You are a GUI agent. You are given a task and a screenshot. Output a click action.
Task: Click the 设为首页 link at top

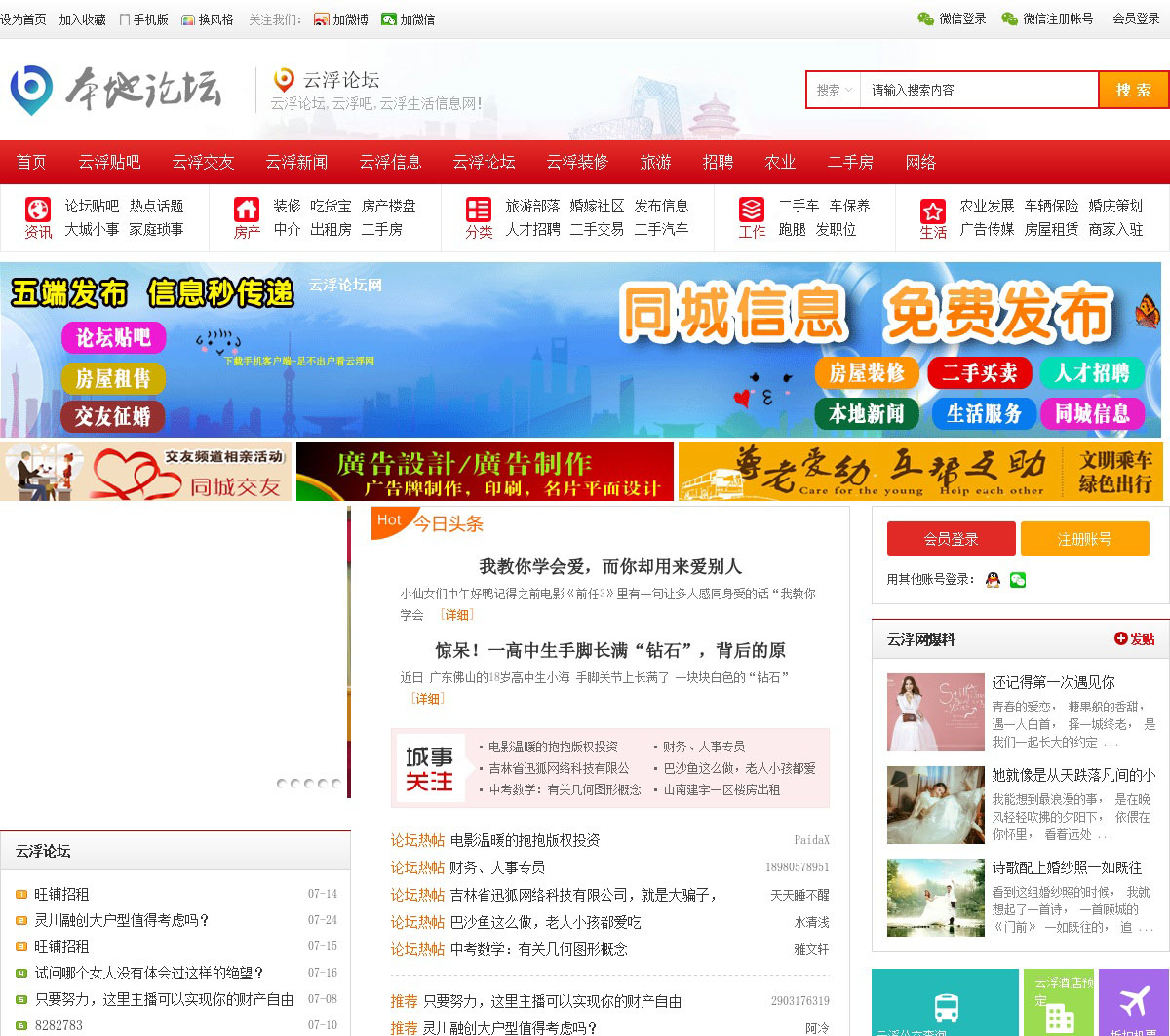coord(23,19)
